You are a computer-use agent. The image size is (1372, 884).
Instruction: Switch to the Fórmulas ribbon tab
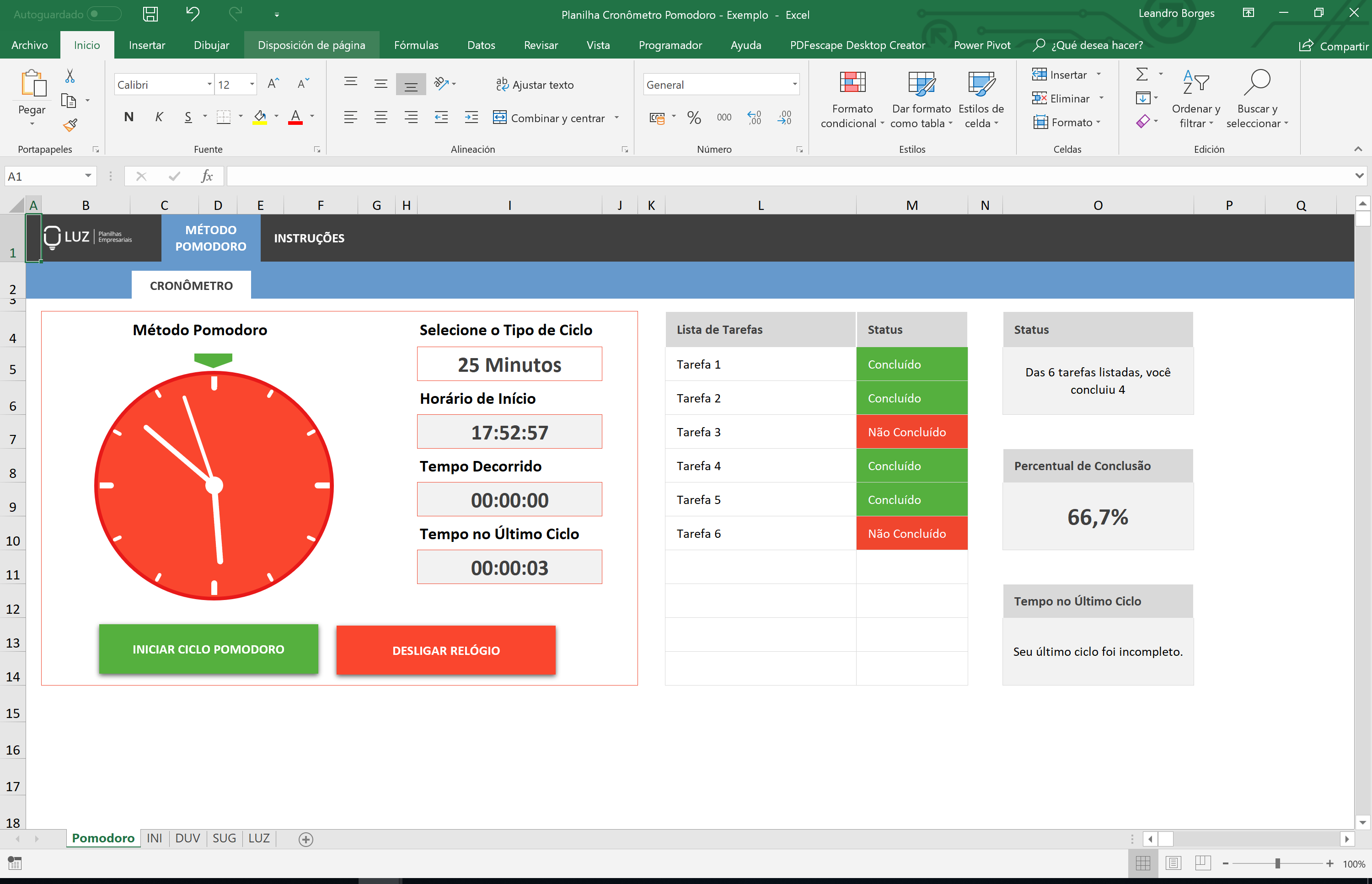click(416, 45)
